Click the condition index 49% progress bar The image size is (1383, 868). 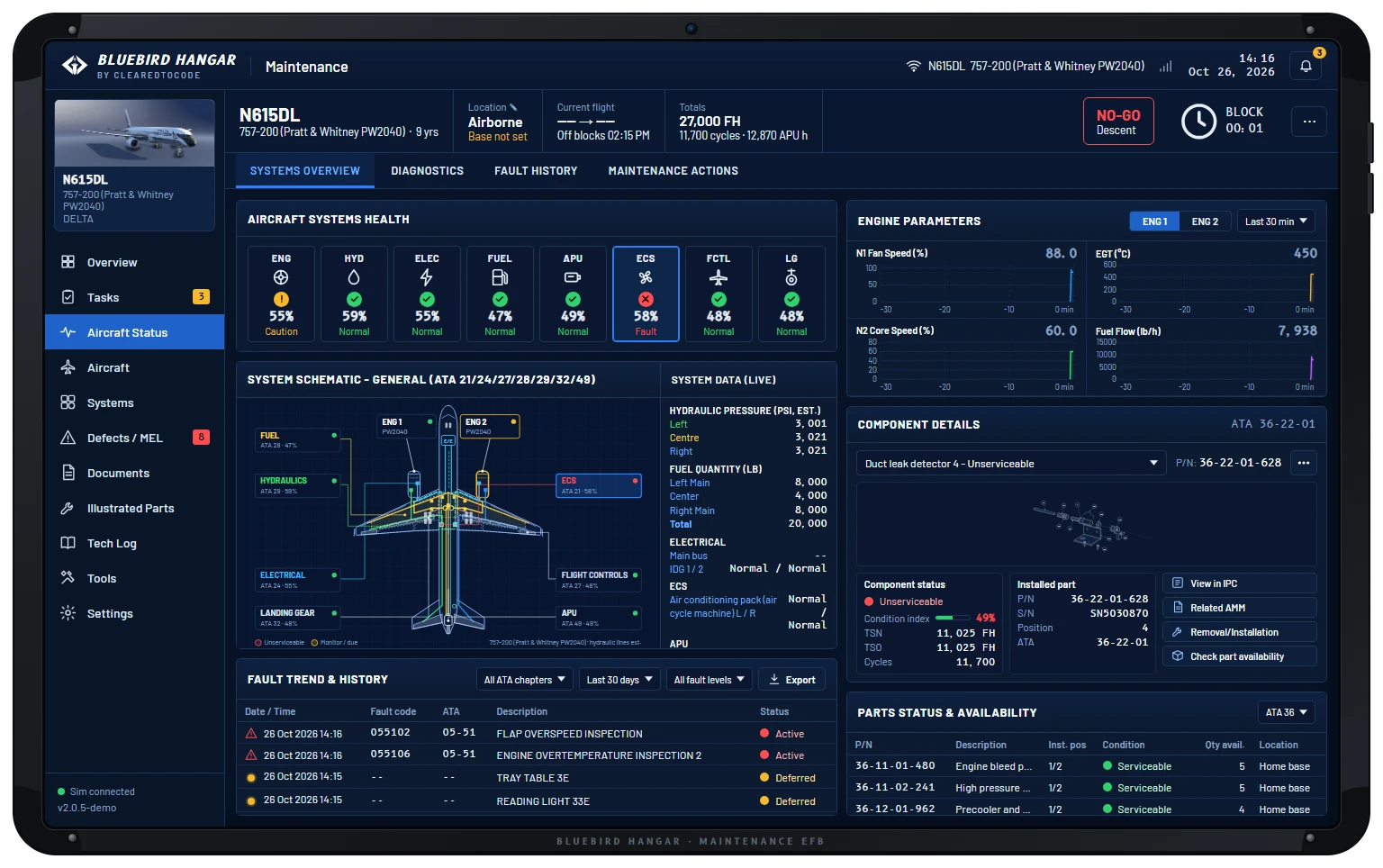[953, 618]
